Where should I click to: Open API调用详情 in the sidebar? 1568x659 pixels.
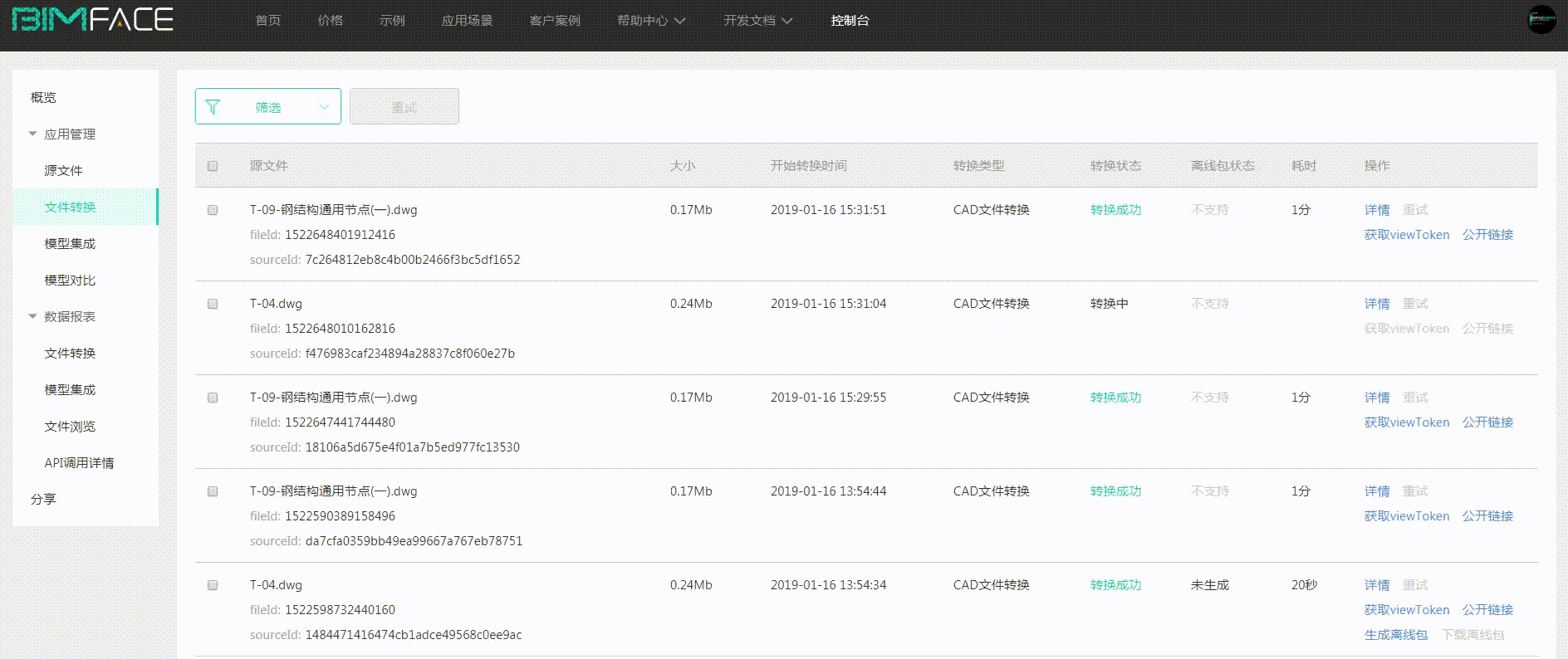79,462
